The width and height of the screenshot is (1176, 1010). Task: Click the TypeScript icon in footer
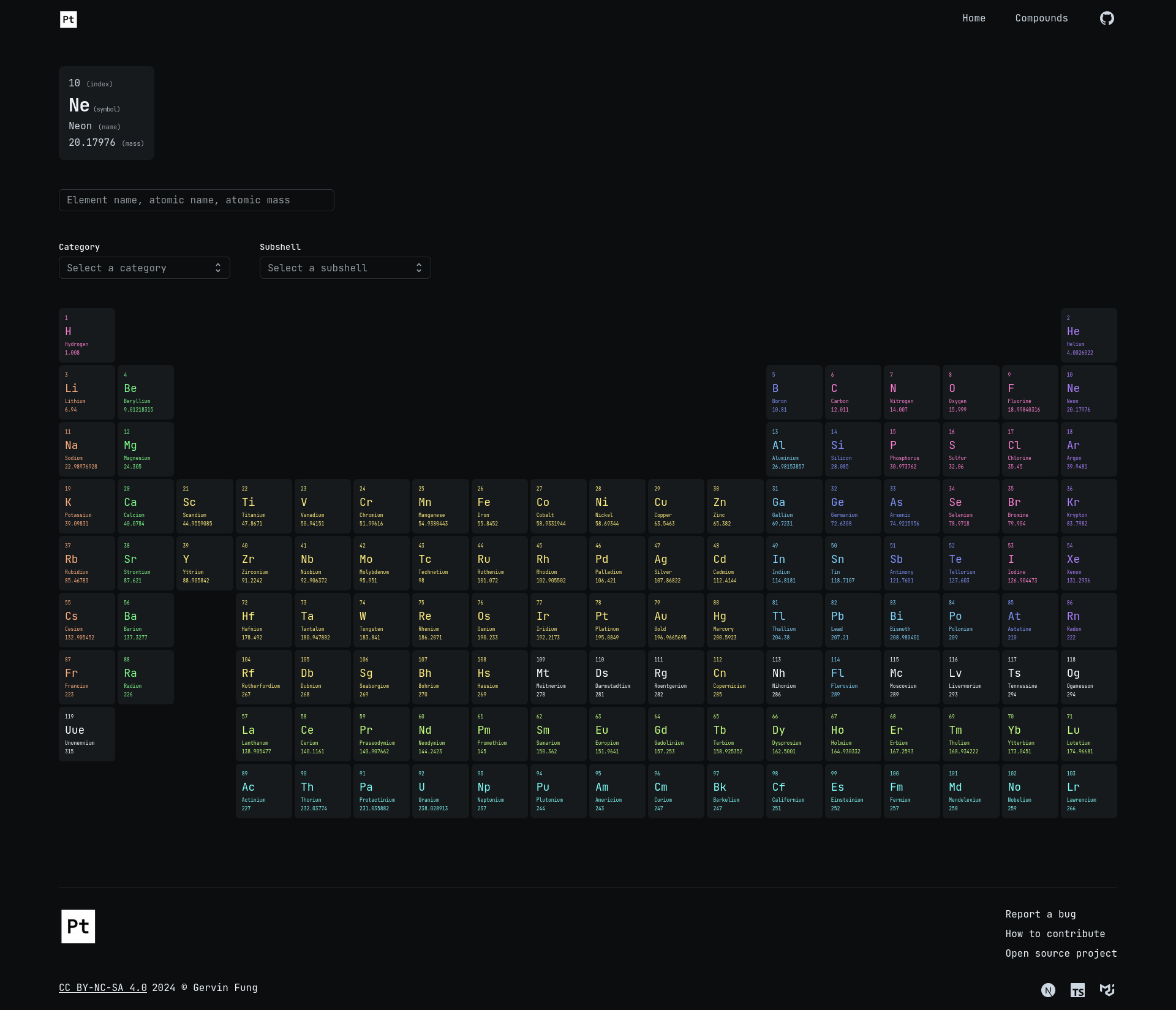click(1077, 990)
